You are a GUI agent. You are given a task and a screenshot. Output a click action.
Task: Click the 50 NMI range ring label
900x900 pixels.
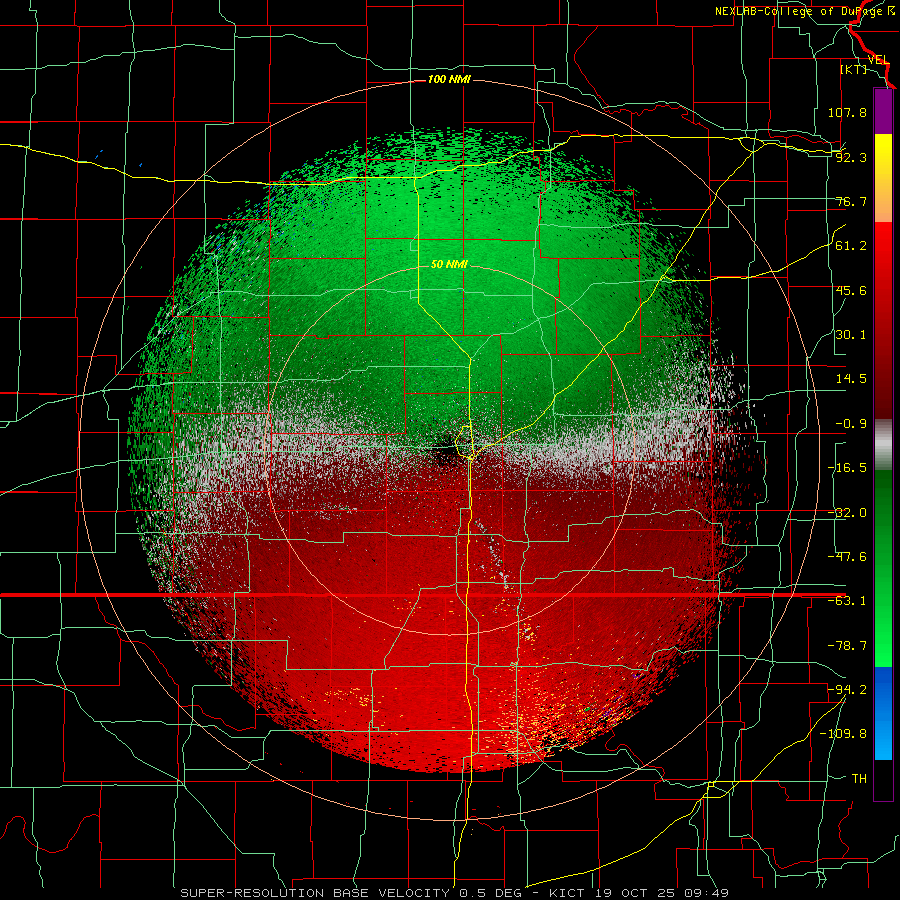tap(449, 264)
